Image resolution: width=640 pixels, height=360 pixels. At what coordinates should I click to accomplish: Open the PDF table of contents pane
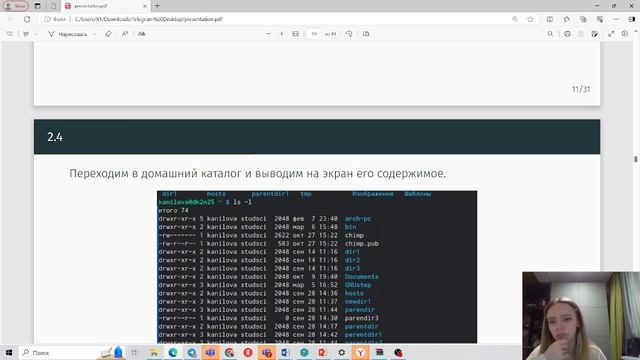point(10,34)
